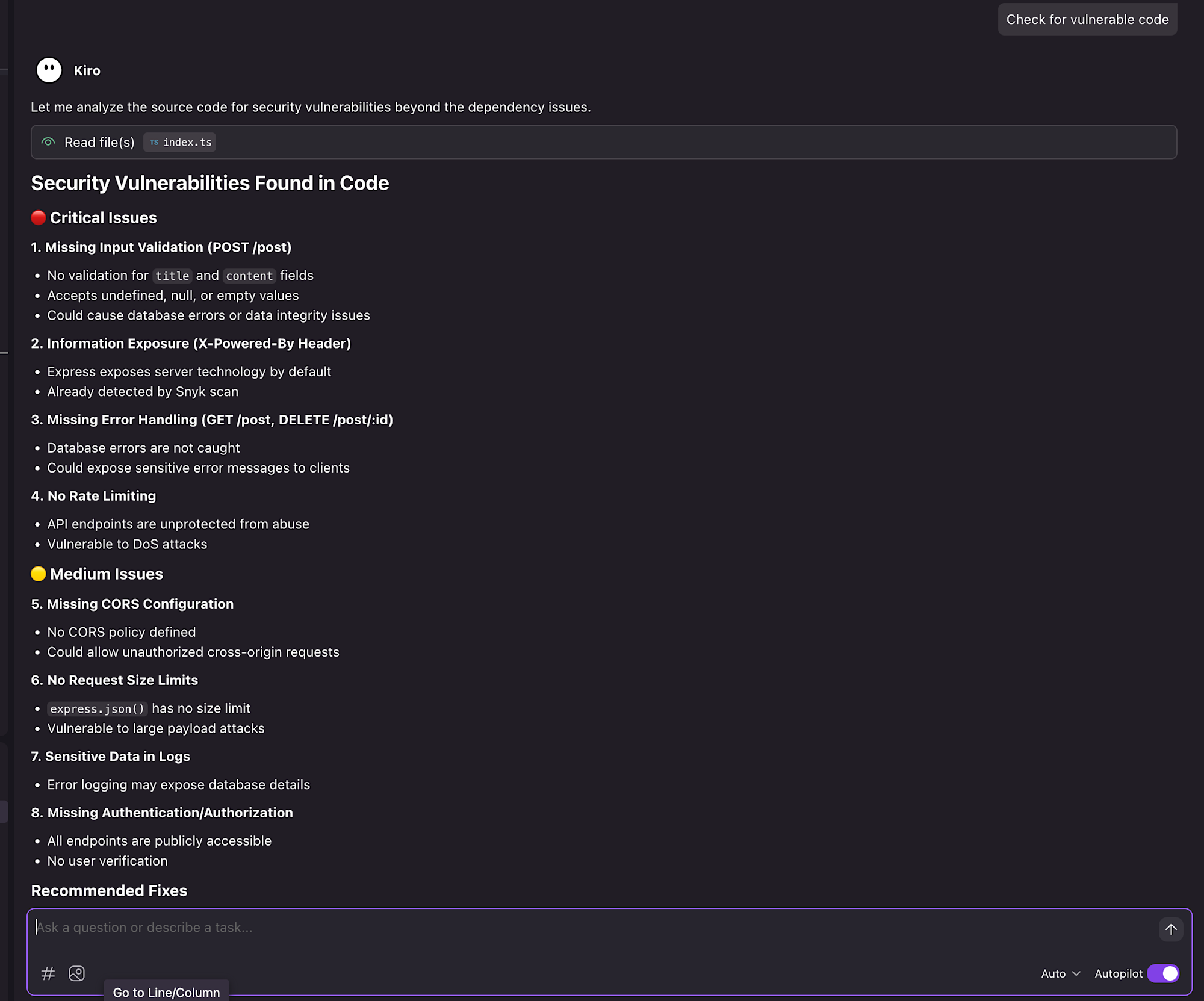The image size is (1204, 1001).
Task: Click the express.json() code snippet
Action: point(98,709)
